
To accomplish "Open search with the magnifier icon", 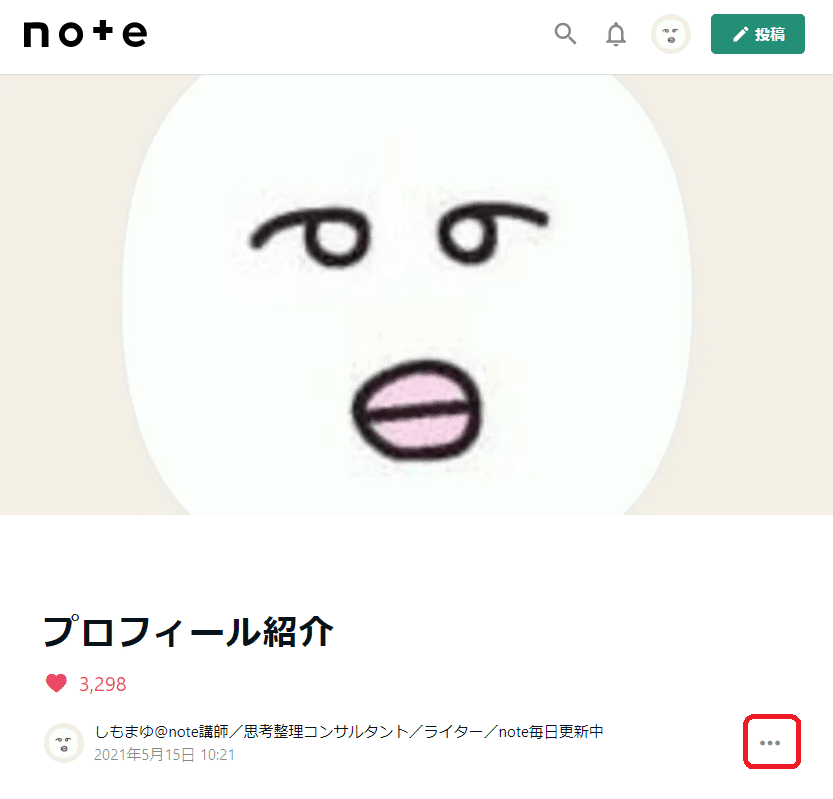I will coord(565,34).
